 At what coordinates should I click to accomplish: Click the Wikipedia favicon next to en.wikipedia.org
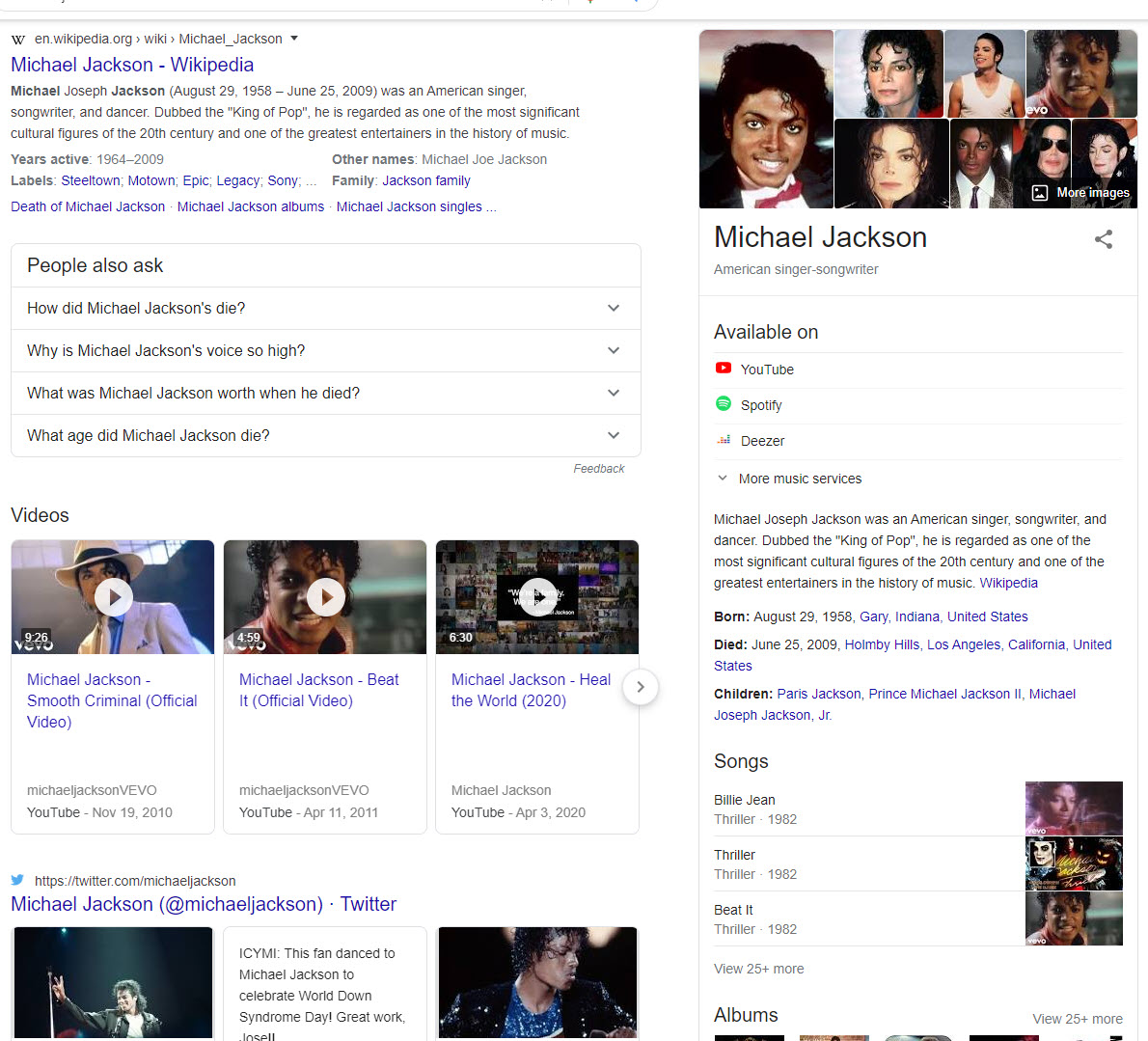pos(18,39)
